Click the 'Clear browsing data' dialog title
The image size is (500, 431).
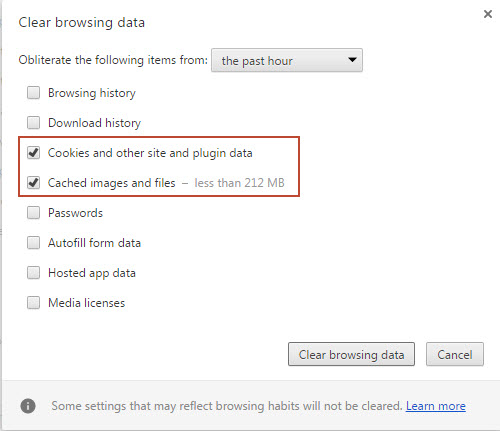[x=82, y=23]
